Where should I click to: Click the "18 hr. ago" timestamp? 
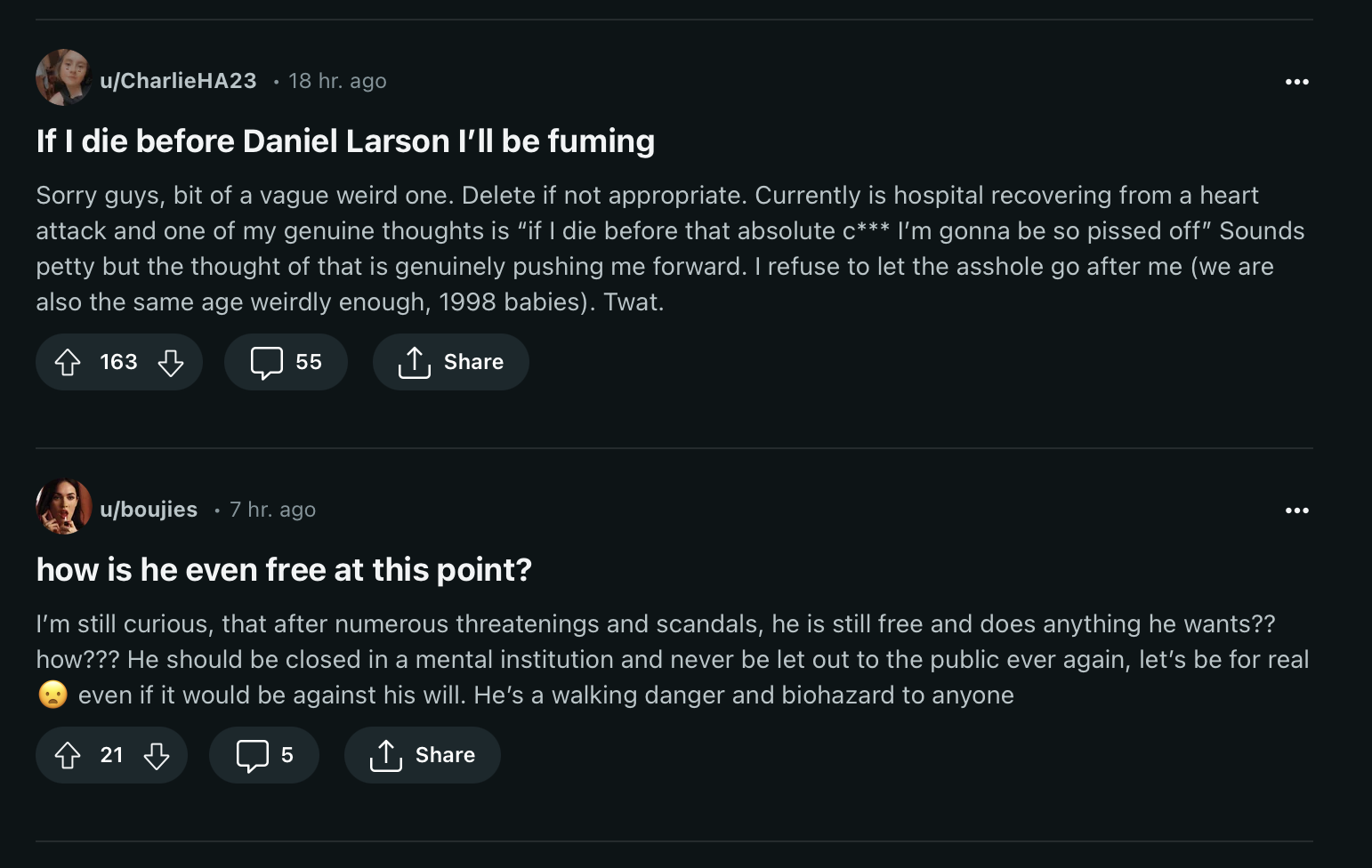[x=337, y=81]
